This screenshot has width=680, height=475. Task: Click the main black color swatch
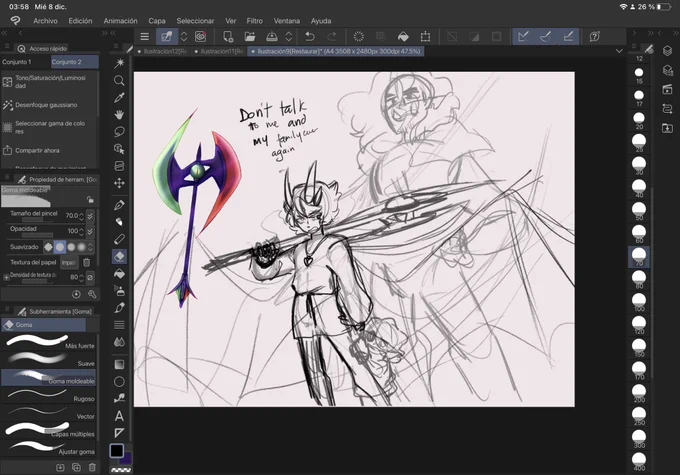coord(116,451)
